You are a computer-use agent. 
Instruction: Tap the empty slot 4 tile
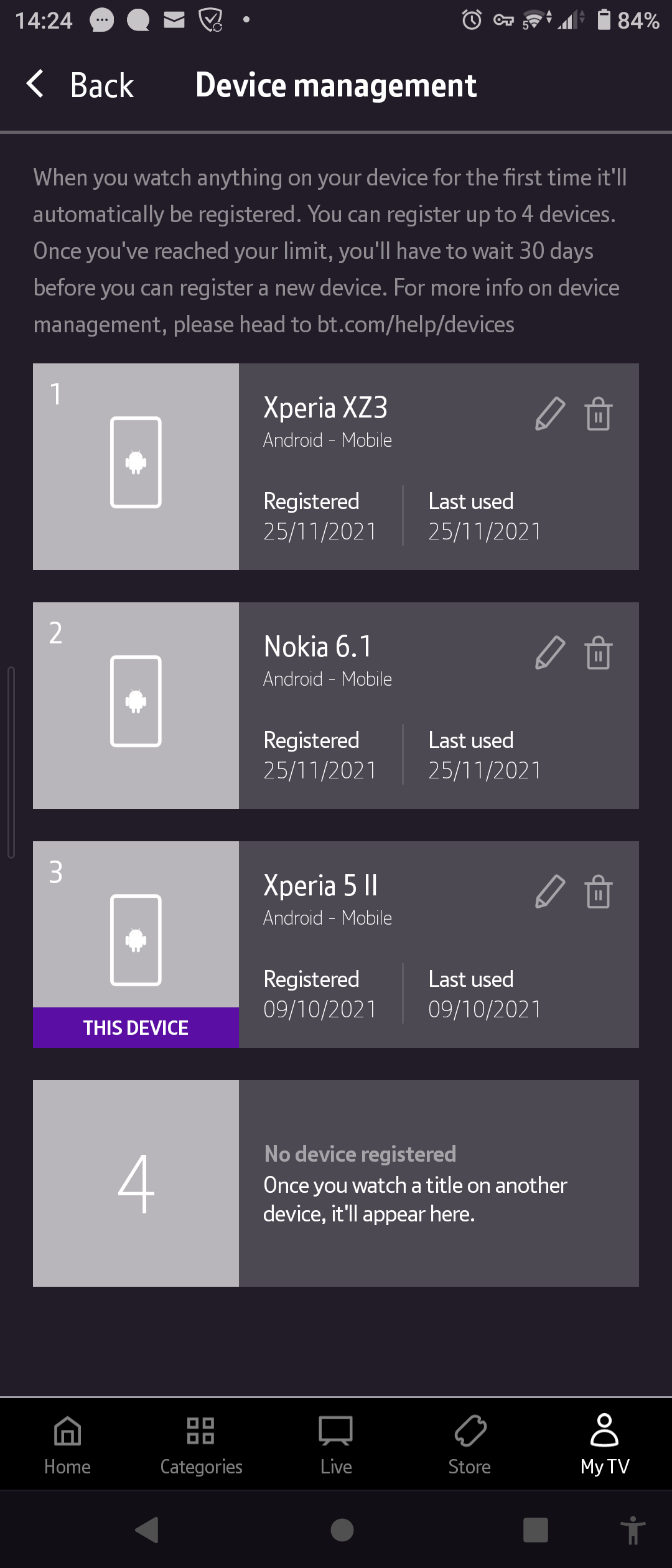coord(136,1183)
